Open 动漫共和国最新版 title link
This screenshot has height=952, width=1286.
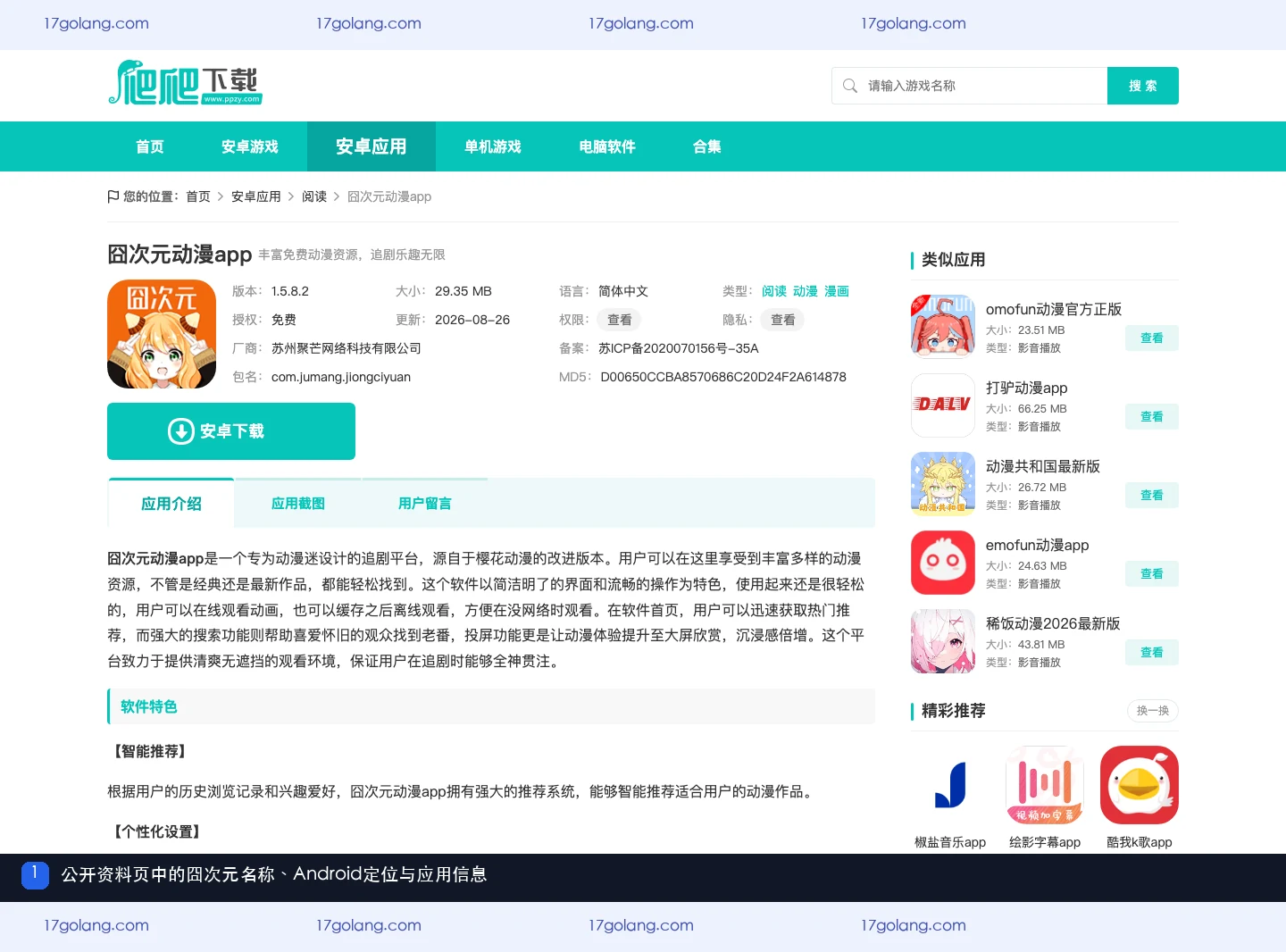pyautogui.click(x=1043, y=466)
